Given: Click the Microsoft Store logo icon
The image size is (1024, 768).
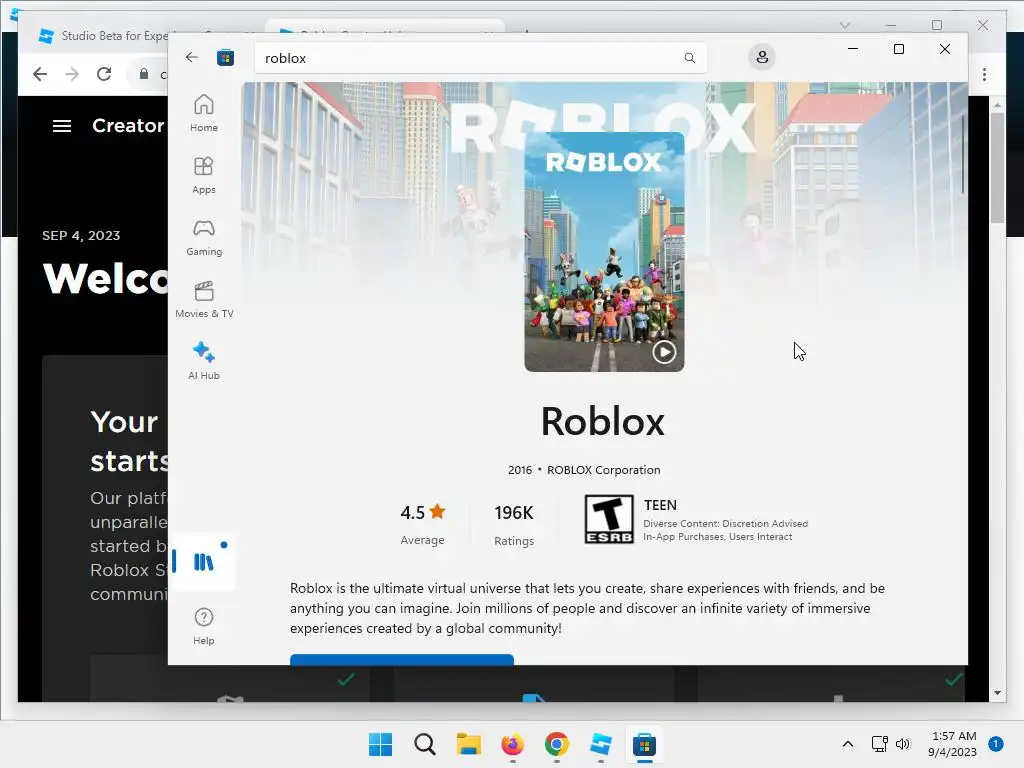Looking at the screenshot, I should click(225, 57).
